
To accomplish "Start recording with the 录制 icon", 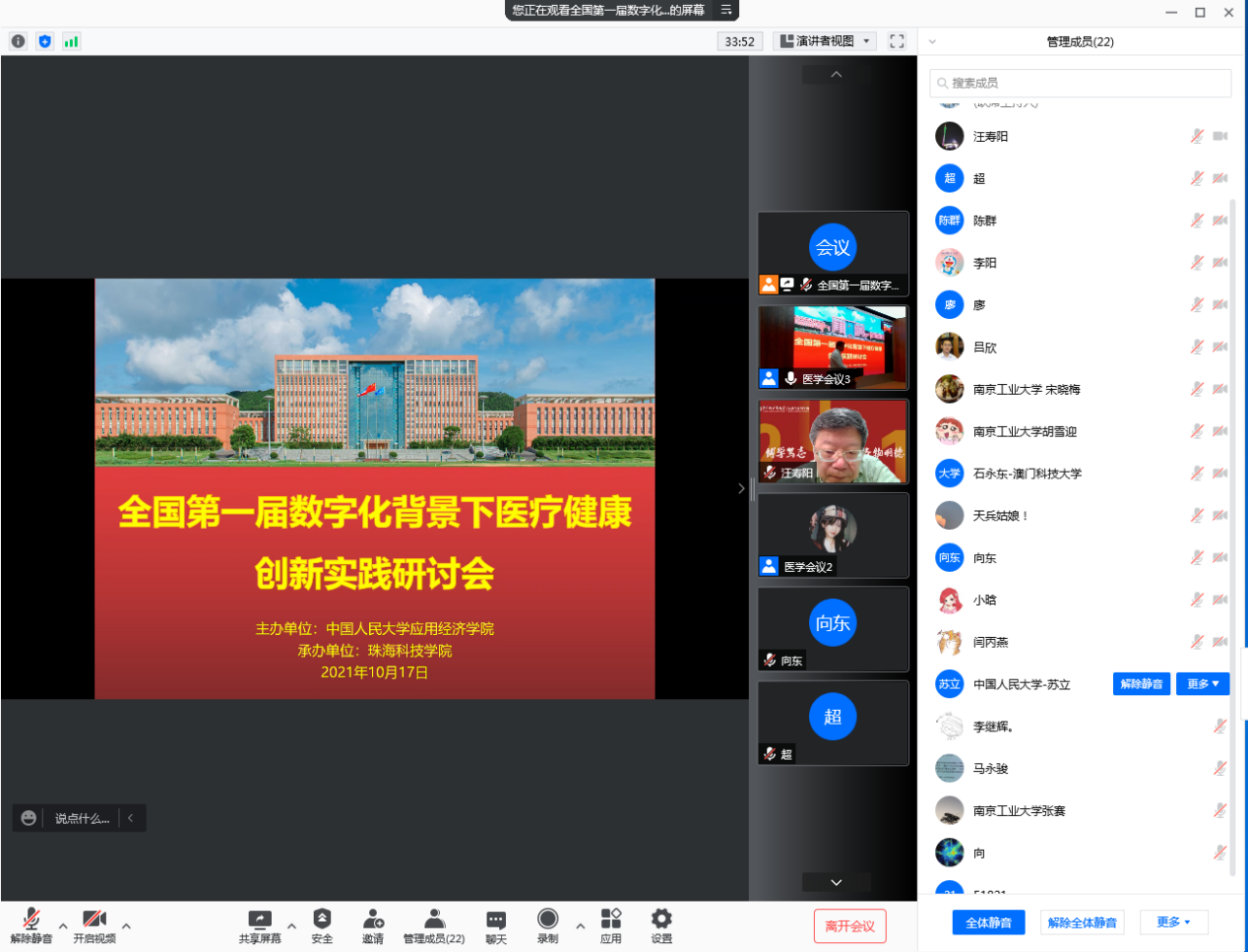I will (x=548, y=920).
